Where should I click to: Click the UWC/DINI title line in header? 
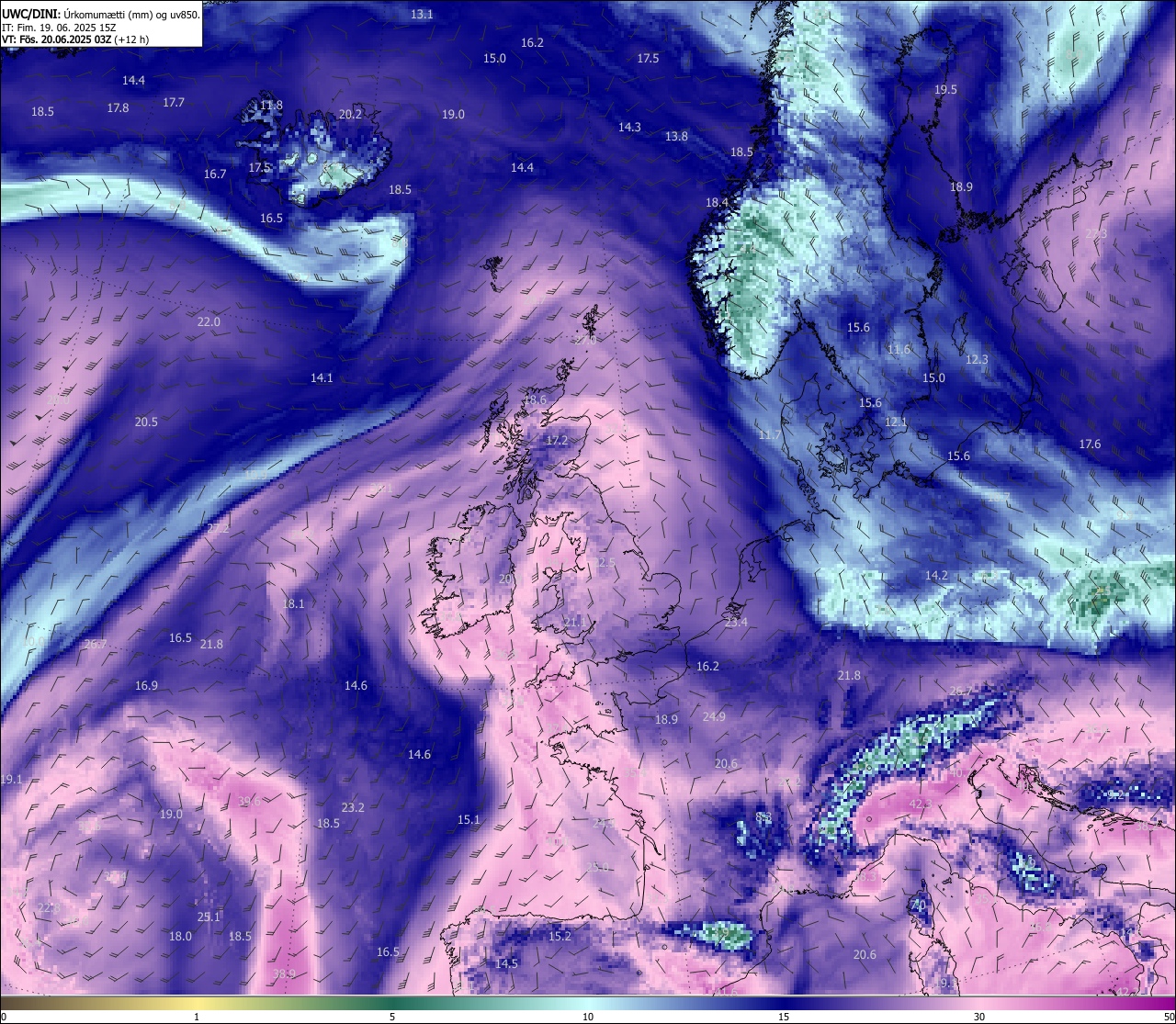(x=101, y=14)
